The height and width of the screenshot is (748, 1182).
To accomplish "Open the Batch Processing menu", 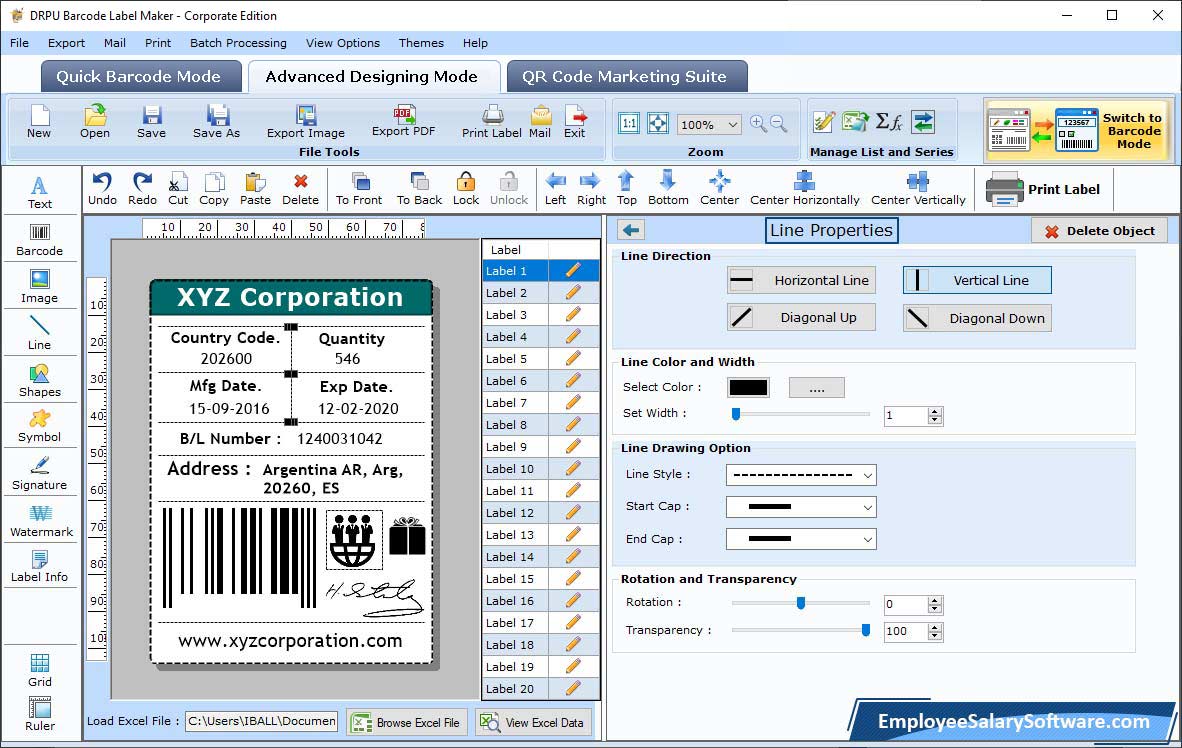I will tap(238, 43).
